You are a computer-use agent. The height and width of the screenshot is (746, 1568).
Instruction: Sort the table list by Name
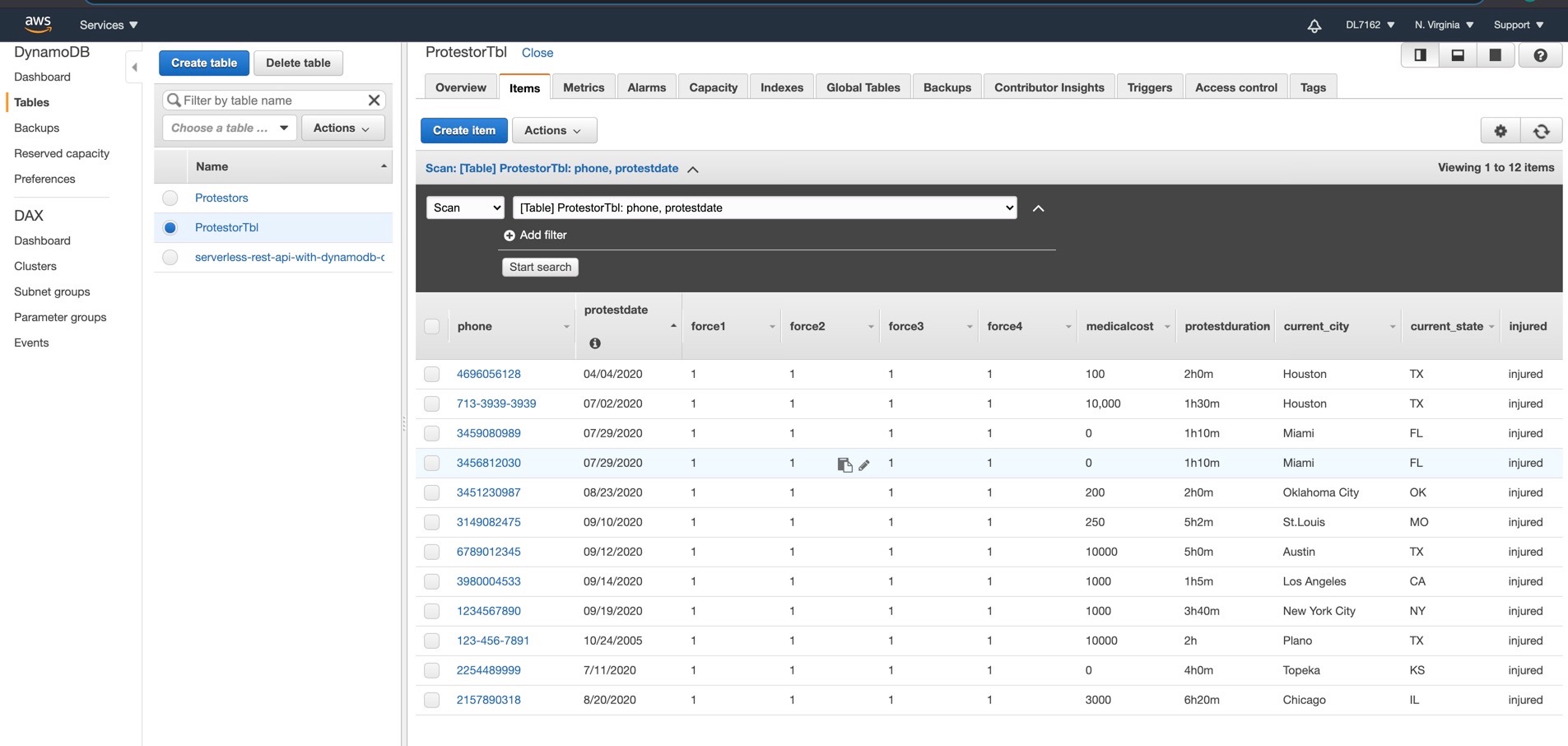pyautogui.click(x=290, y=166)
